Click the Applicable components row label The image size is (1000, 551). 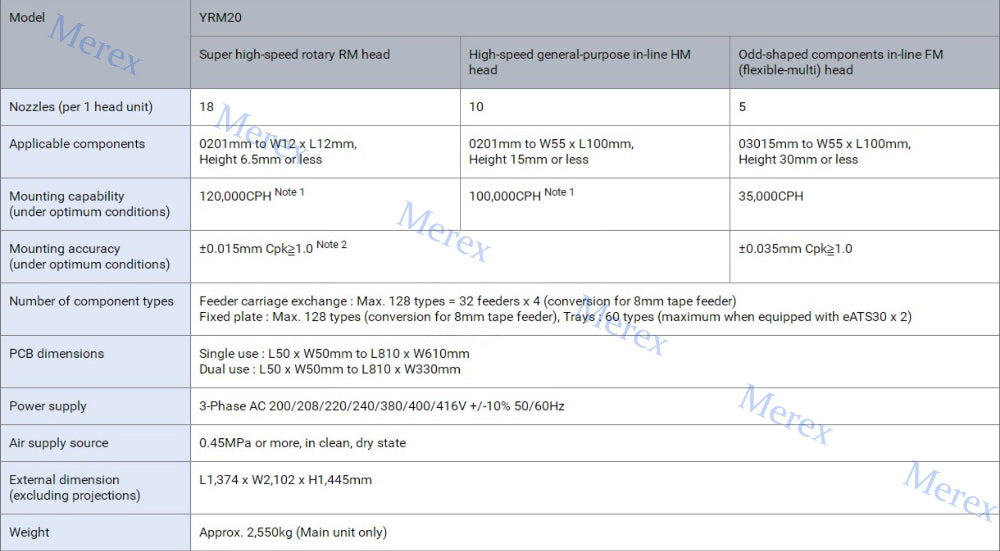point(77,144)
